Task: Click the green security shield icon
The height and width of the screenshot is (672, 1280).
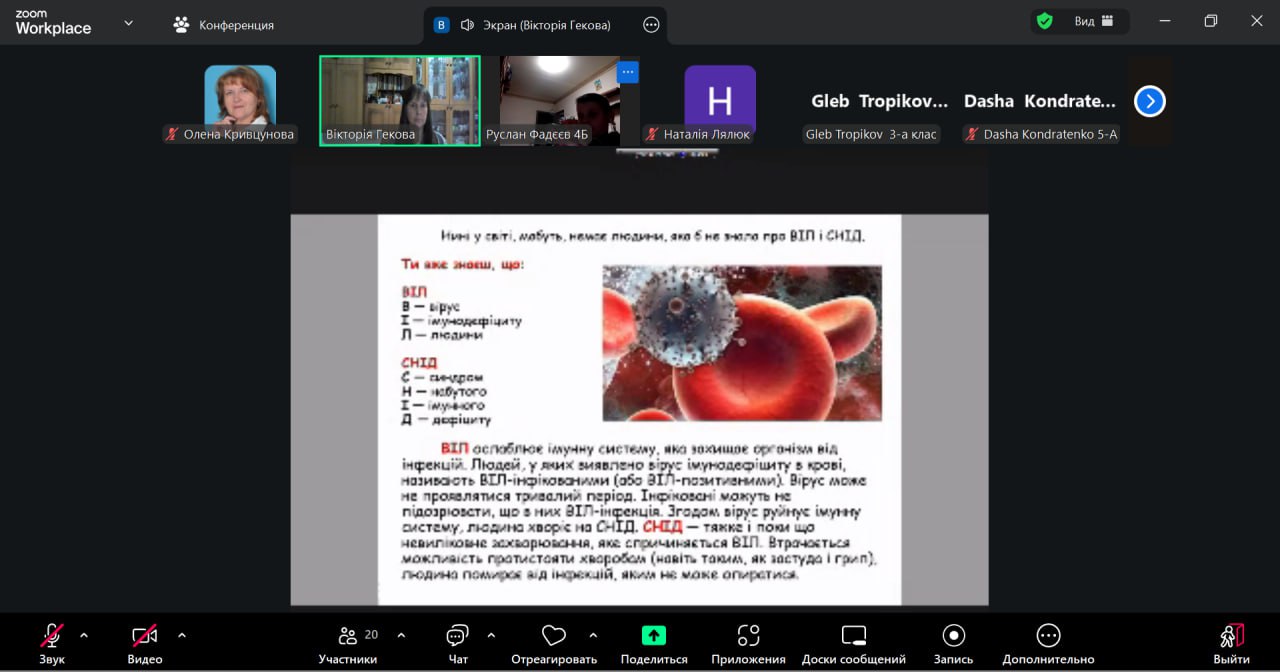Action: [x=1045, y=21]
